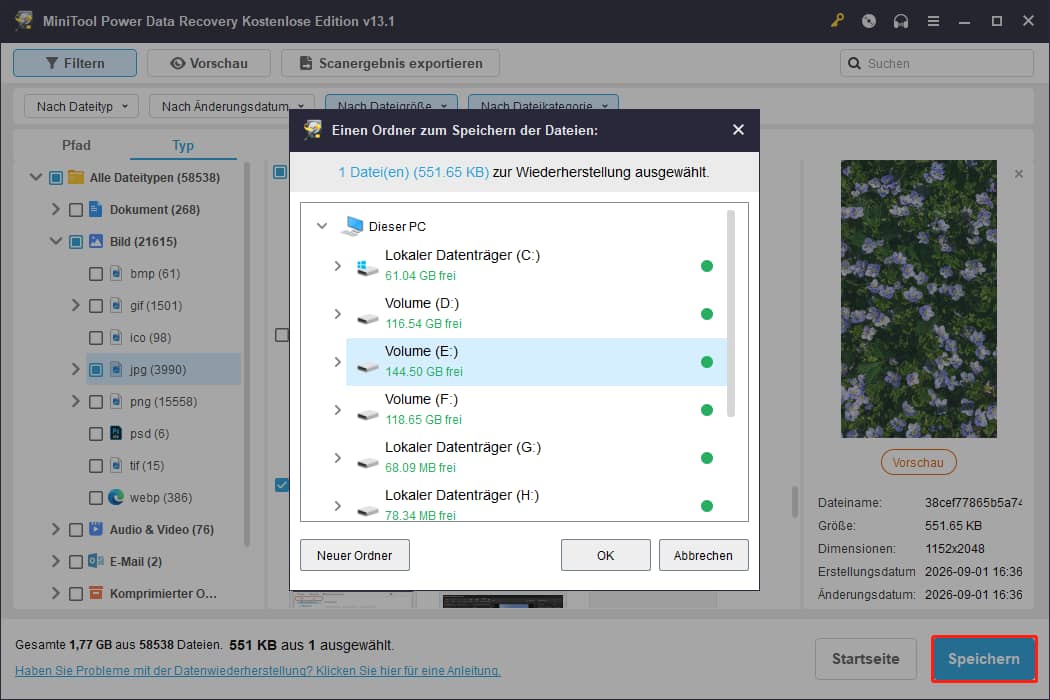Open the hamburger menu icon
Screen dimensions: 1050x700
[x=933, y=21]
